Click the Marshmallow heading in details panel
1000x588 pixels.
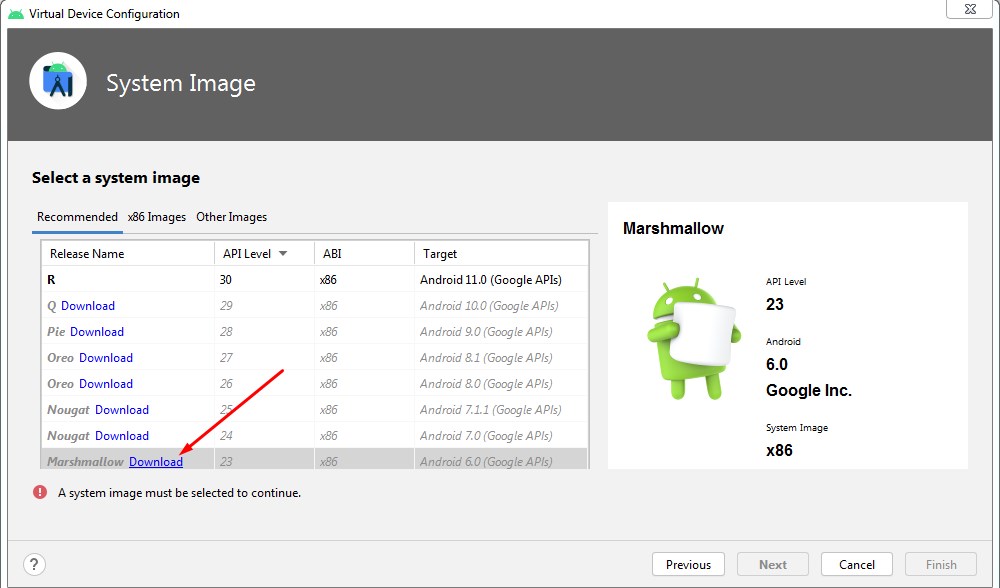point(673,228)
